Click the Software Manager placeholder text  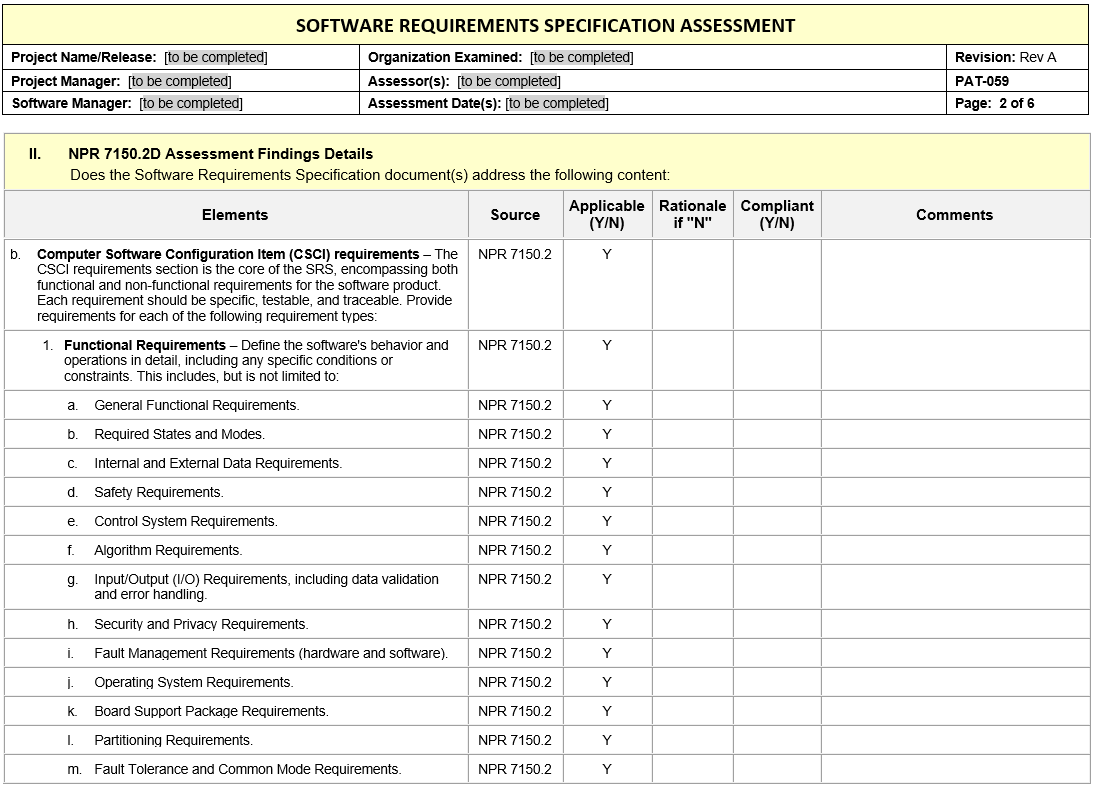(191, 103)
